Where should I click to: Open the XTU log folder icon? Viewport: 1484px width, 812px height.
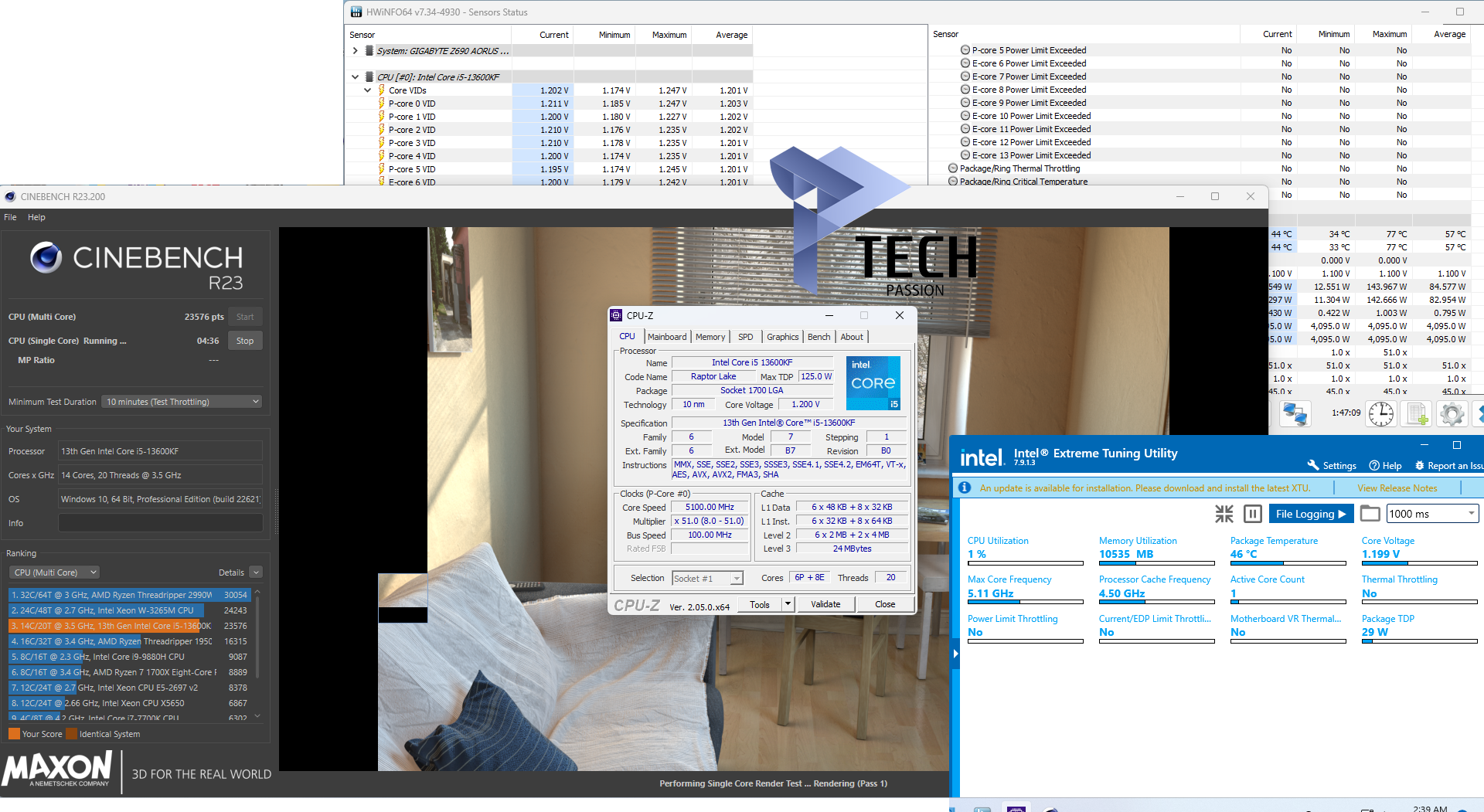pyautogui.click(x=1370, y=514)
